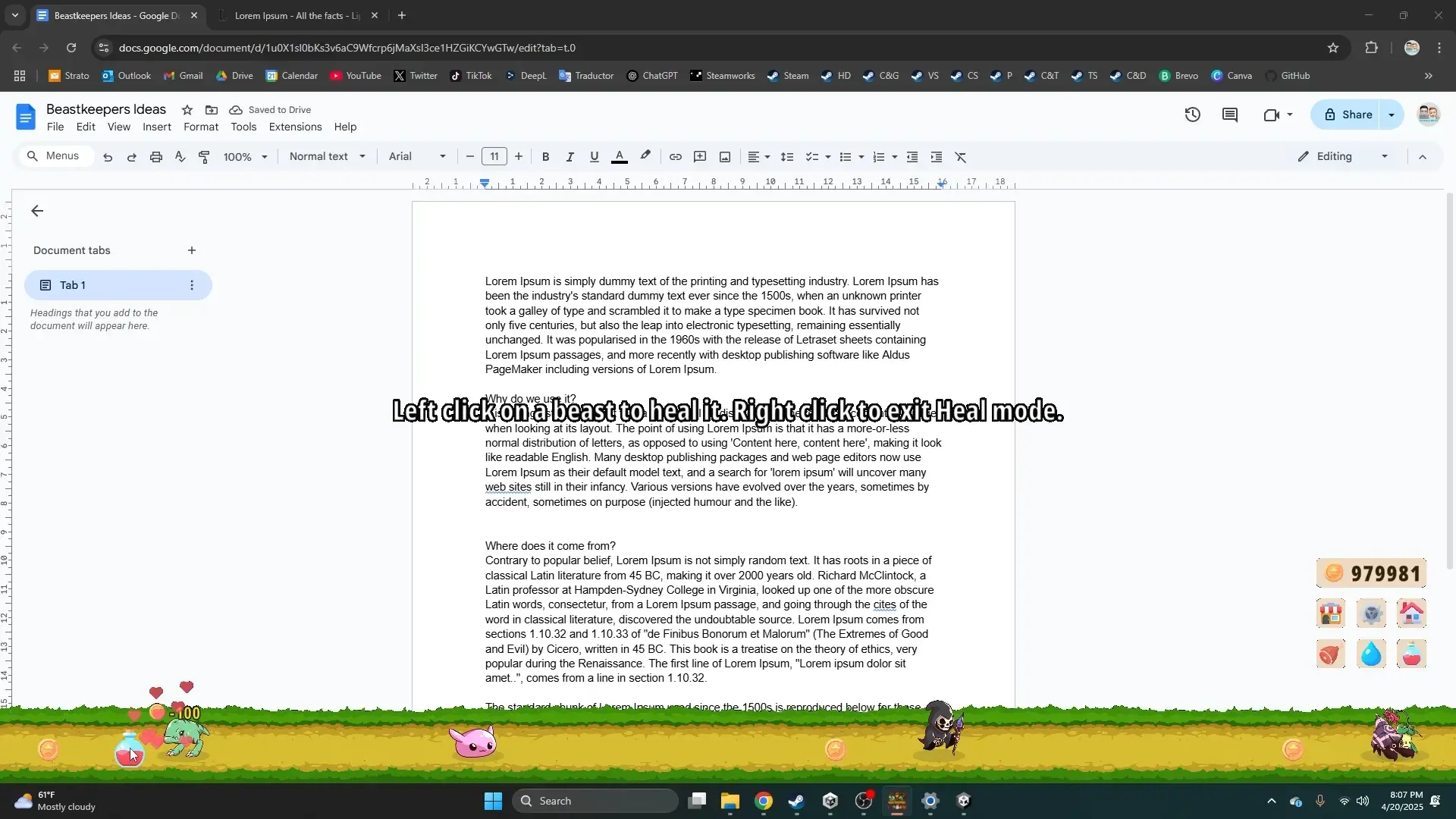Open the comments panel
This screenshot has width=1456, height=819.
point(1230,115)
